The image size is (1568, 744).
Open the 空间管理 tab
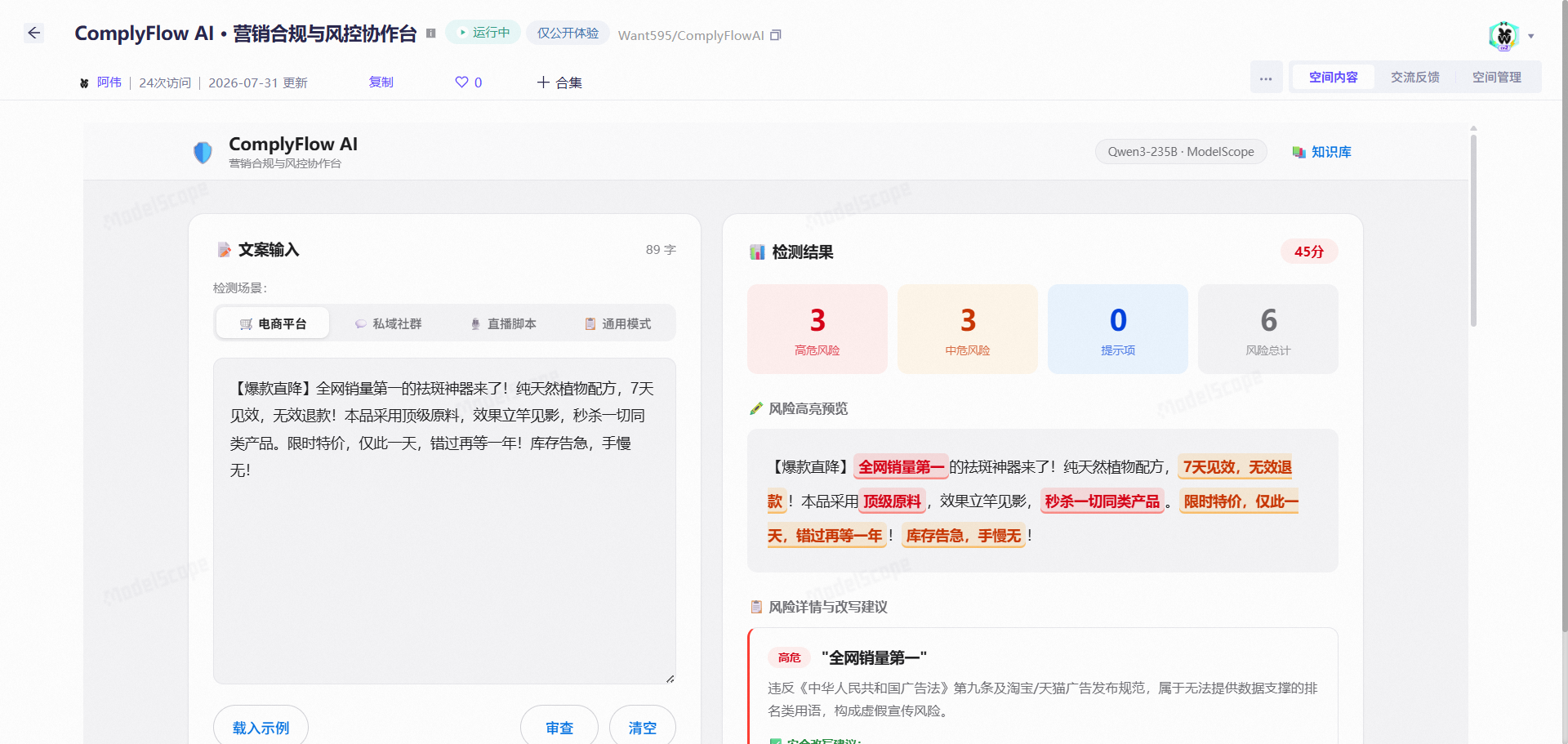[1496, 78]
